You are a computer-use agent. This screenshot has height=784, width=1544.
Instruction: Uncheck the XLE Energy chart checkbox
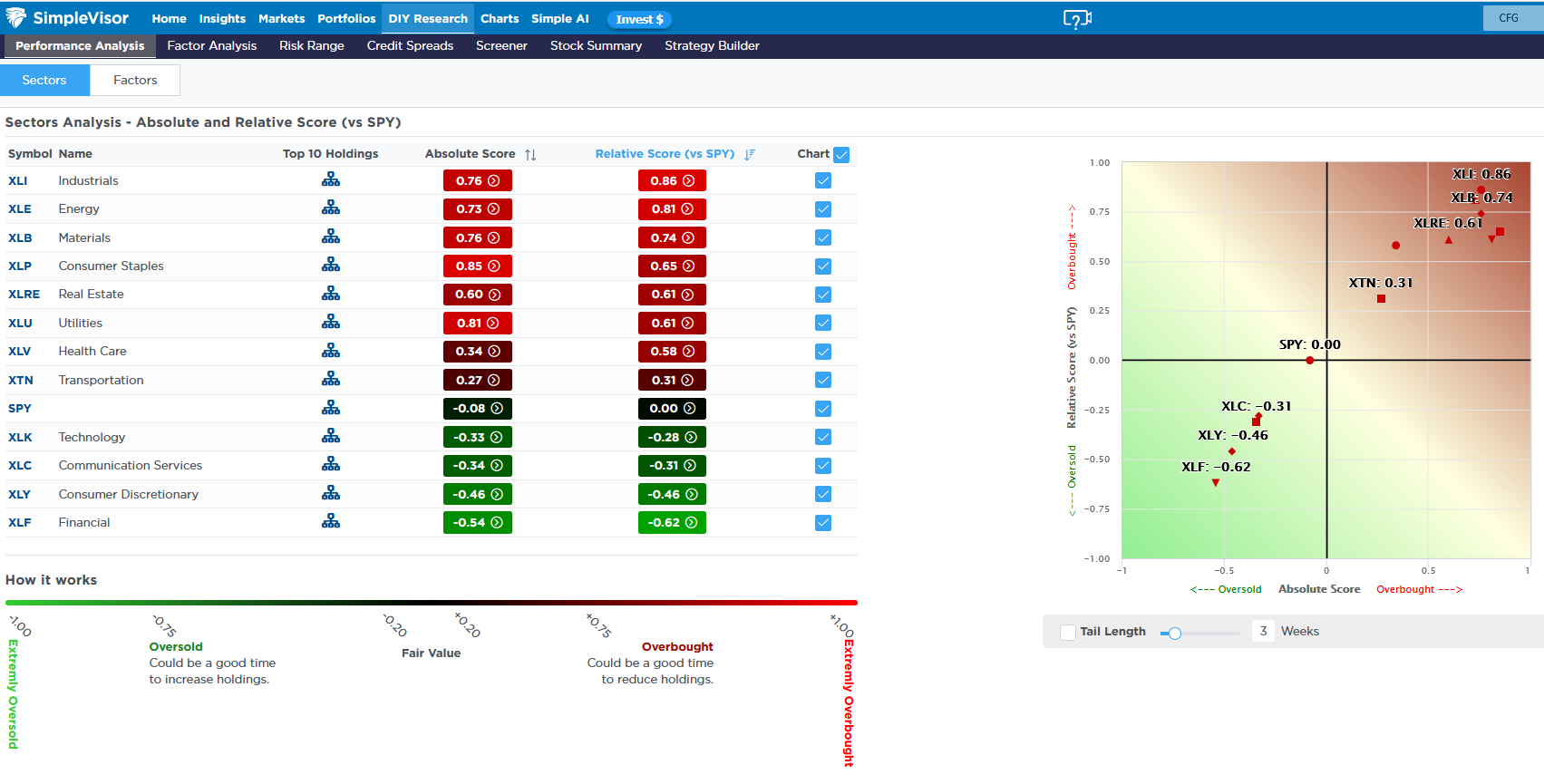(x=823, y=209)
